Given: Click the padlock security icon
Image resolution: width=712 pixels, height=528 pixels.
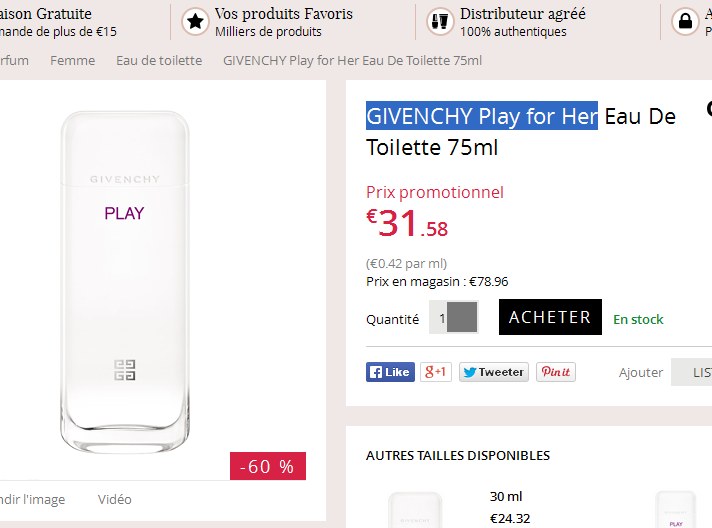Looking at the screenshot, I should pos(685,21).
